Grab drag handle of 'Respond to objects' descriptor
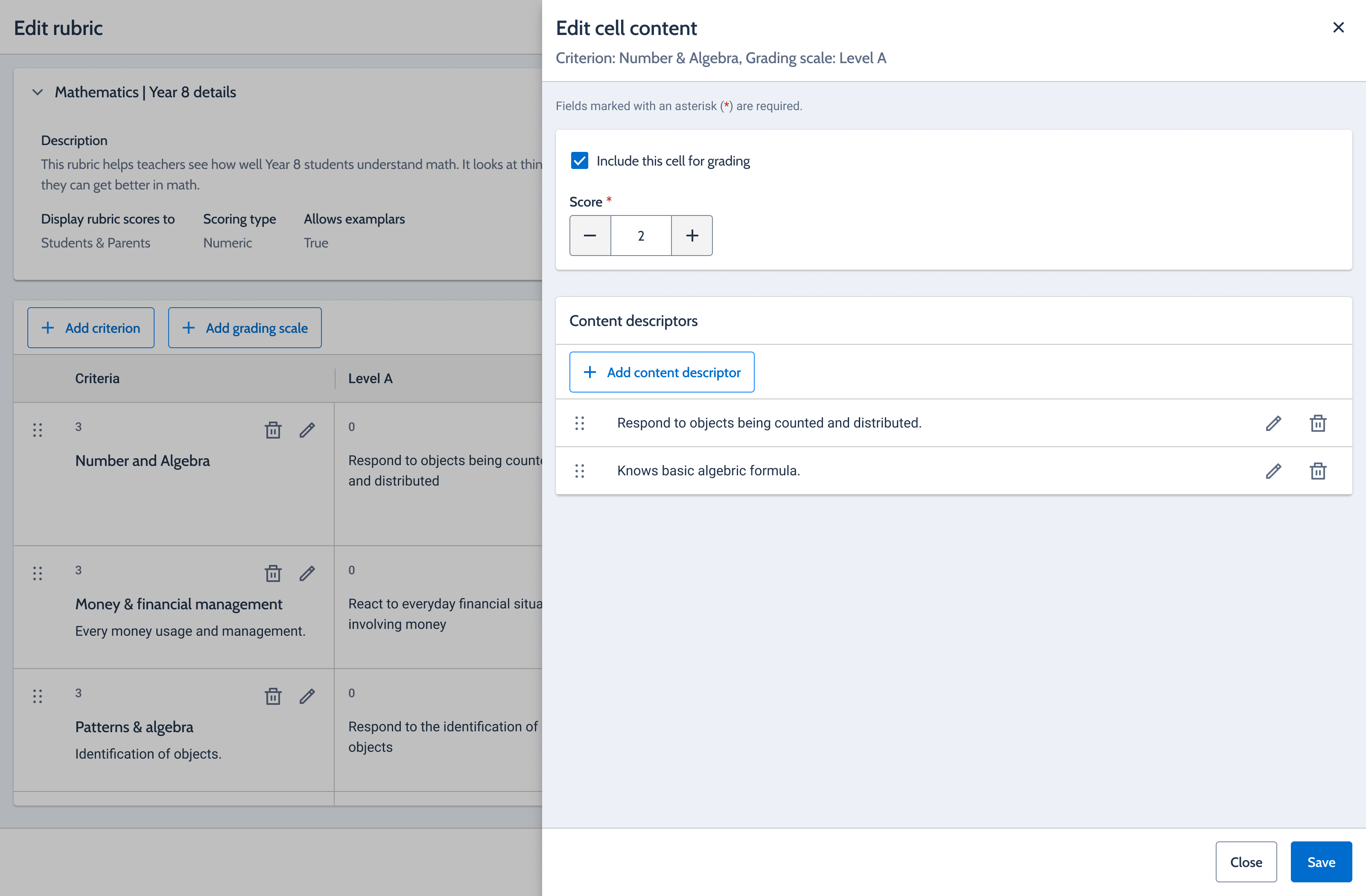The image size is (1366, 896). pyautogui.click(x=580, y=423)
